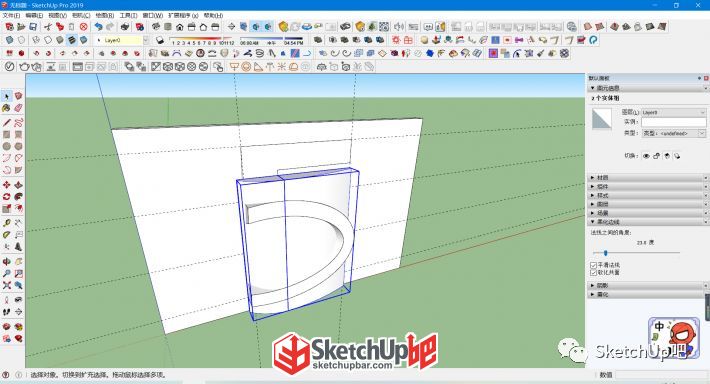Collapse the Soften Edges panel header
Image resolution: width=710 pixels, height=384 pixels.
(648, 222)
